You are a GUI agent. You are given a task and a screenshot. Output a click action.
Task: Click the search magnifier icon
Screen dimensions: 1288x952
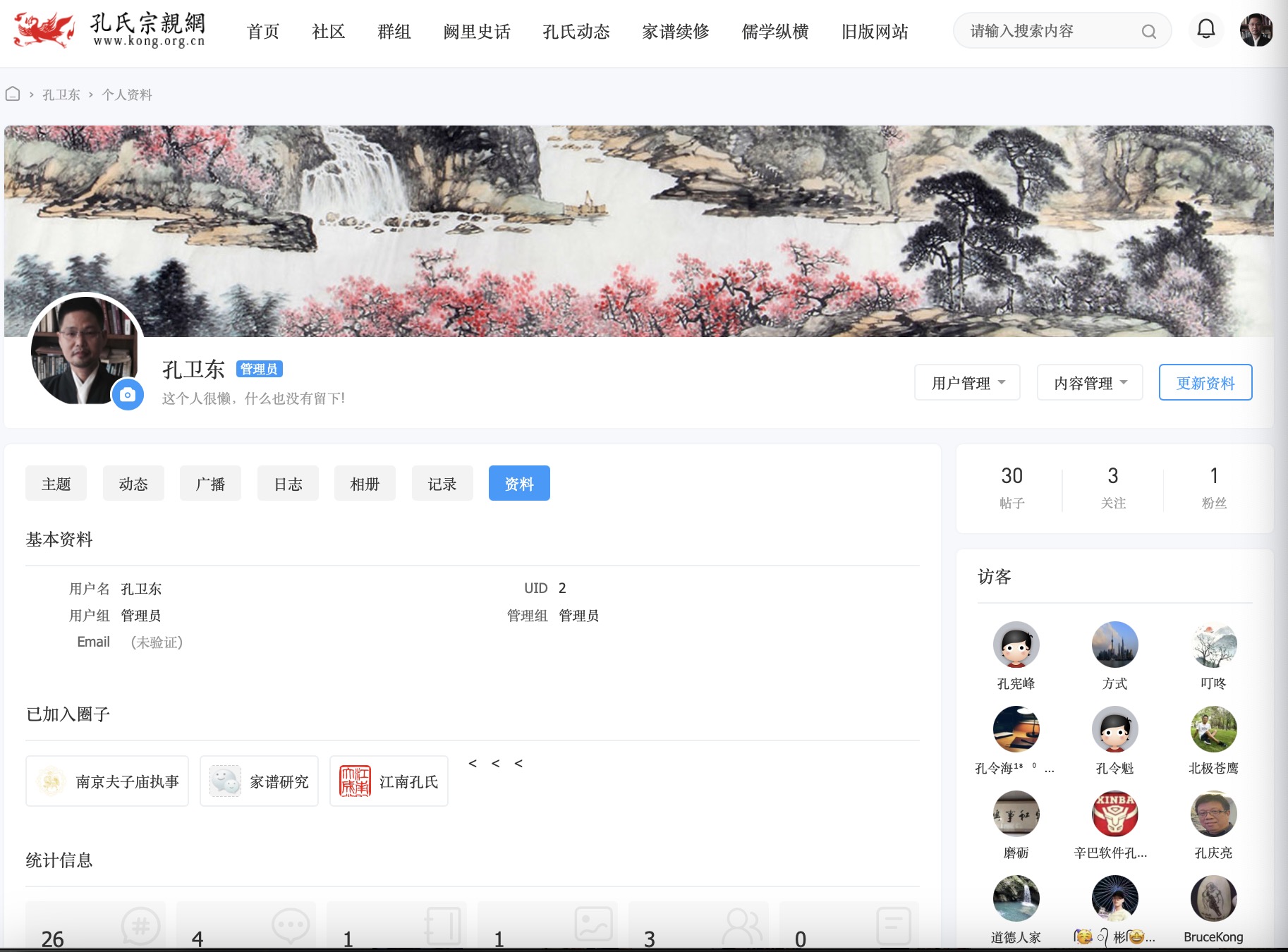pos(1148,32)
